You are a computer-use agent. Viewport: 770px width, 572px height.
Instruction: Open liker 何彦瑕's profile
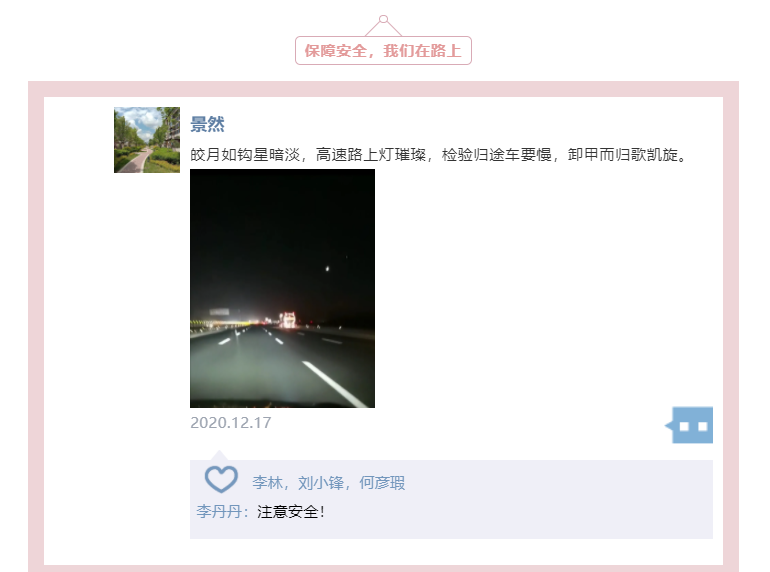coord(382,483)
